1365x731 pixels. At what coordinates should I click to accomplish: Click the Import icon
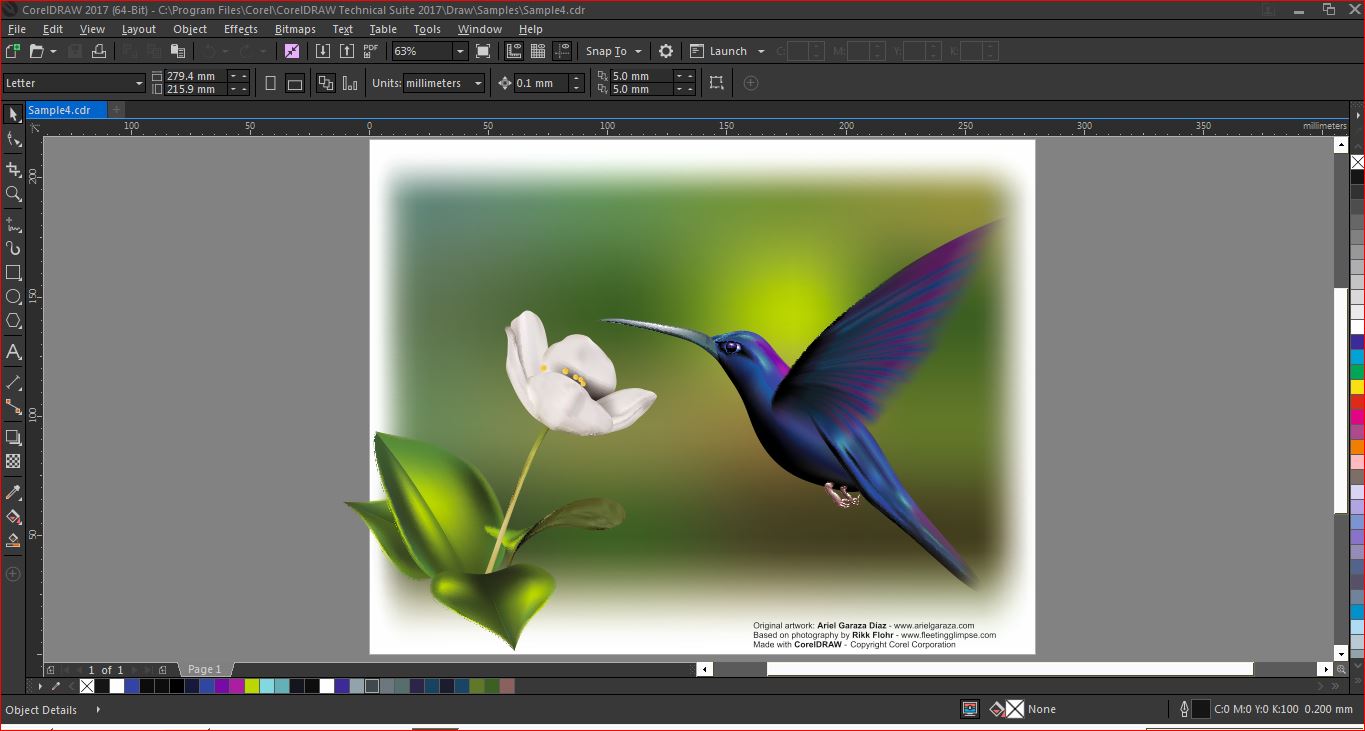pyautogui.click(x=323, y=51)
